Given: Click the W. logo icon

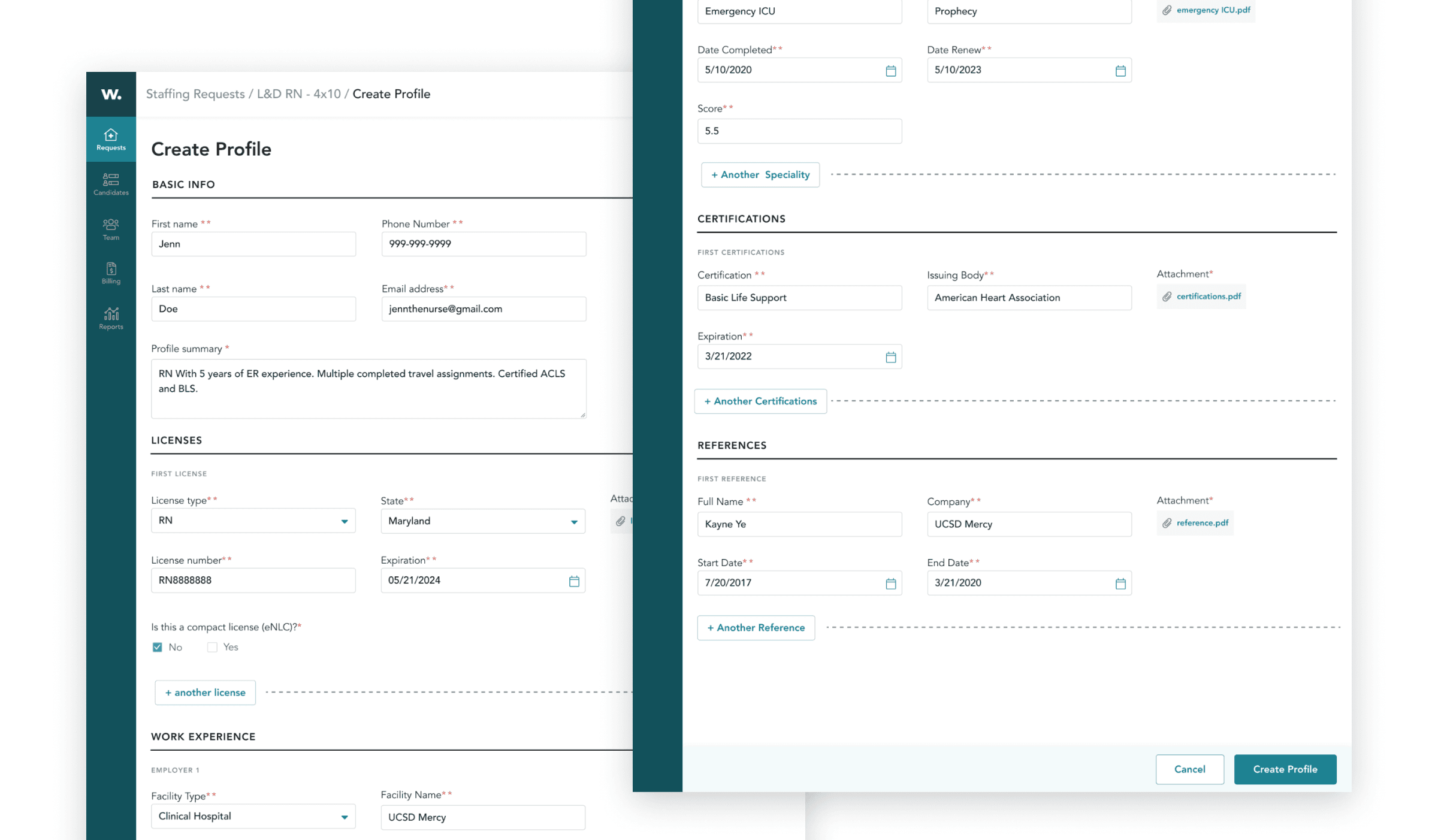Looking at the screenshot, I should 111,94.
